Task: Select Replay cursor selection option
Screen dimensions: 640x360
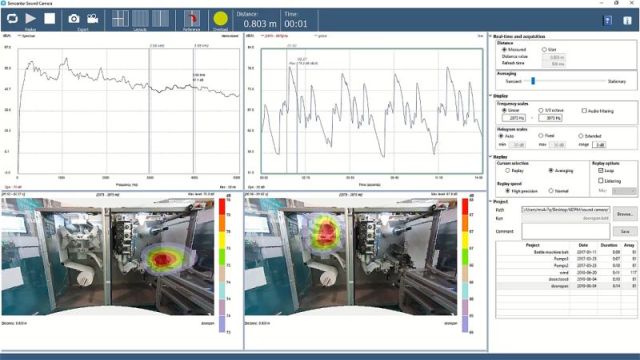Action: (507, 170)
